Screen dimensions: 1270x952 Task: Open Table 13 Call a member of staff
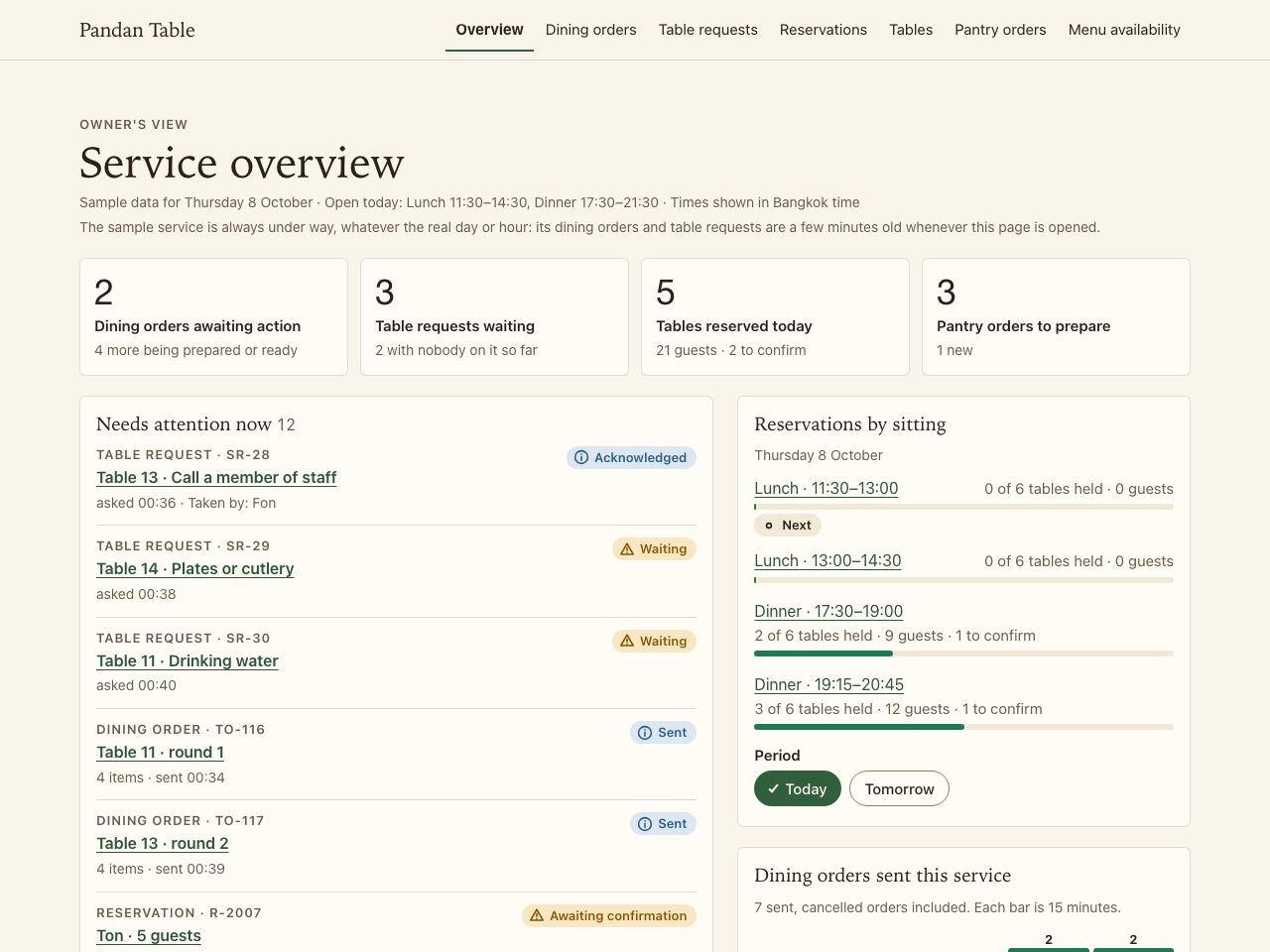[x=216, y=477]
